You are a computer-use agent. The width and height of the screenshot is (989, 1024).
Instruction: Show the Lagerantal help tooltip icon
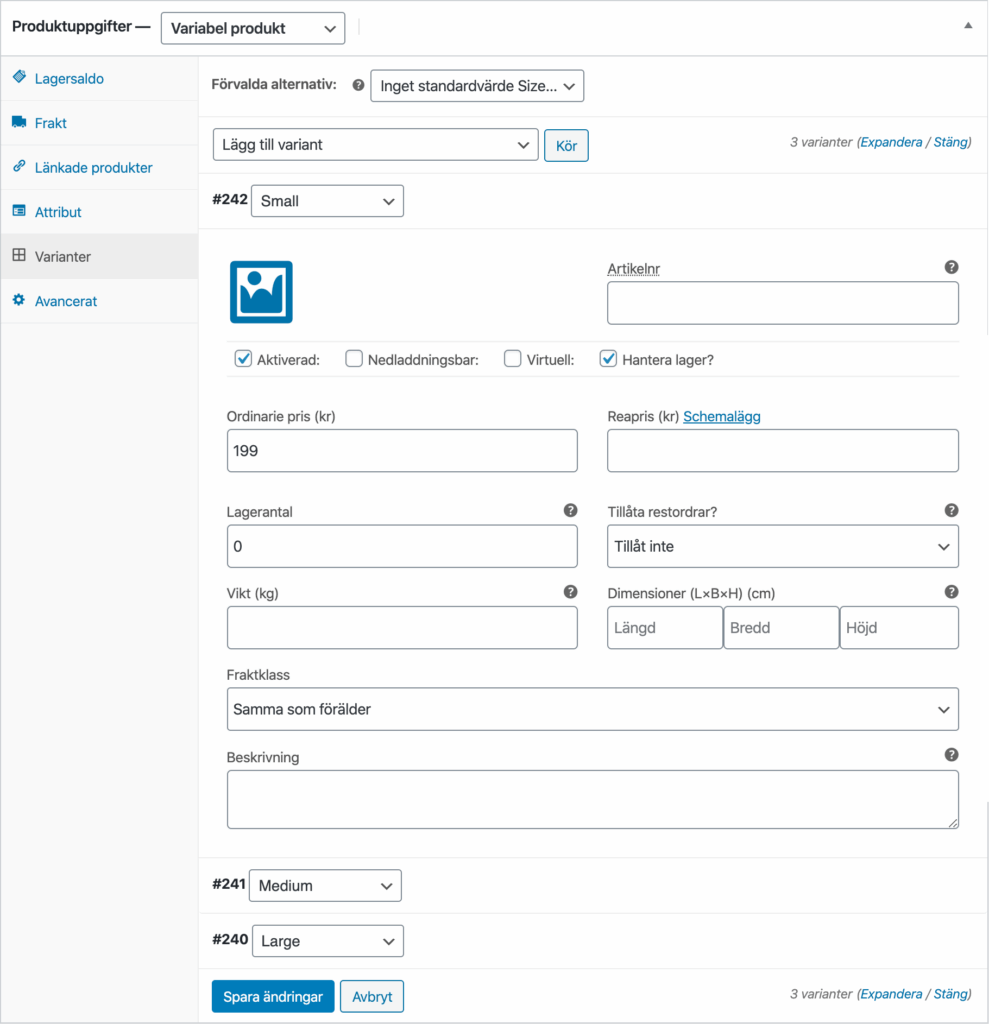[x=571, y=510]
